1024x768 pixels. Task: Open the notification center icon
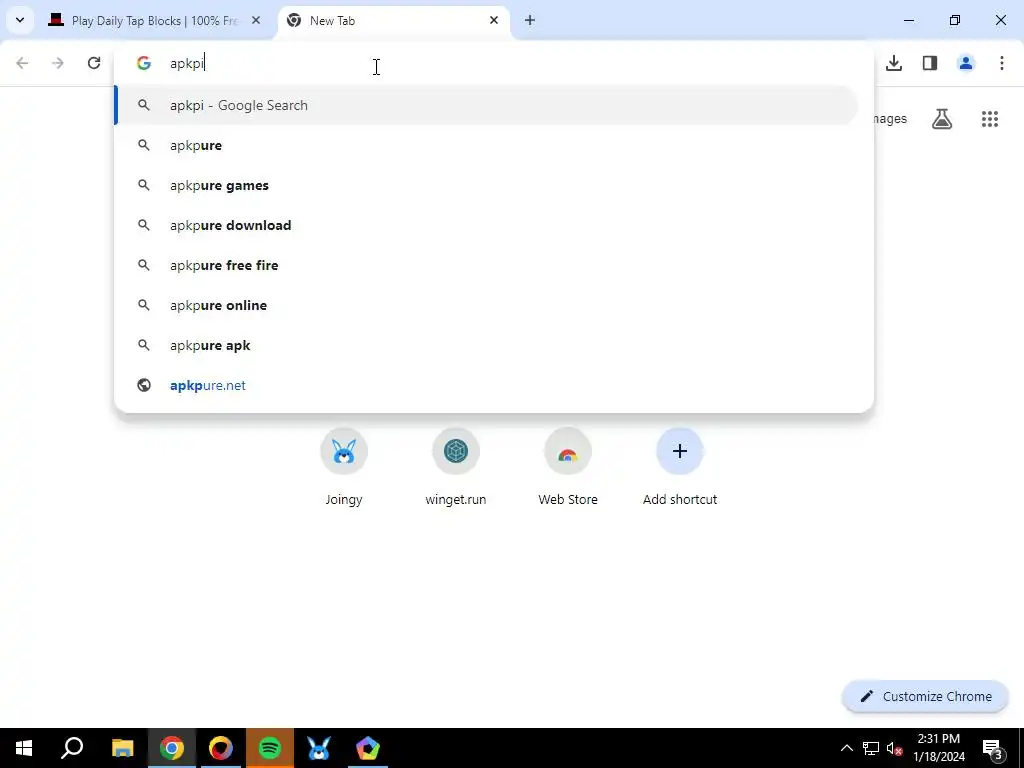[993, 748]
